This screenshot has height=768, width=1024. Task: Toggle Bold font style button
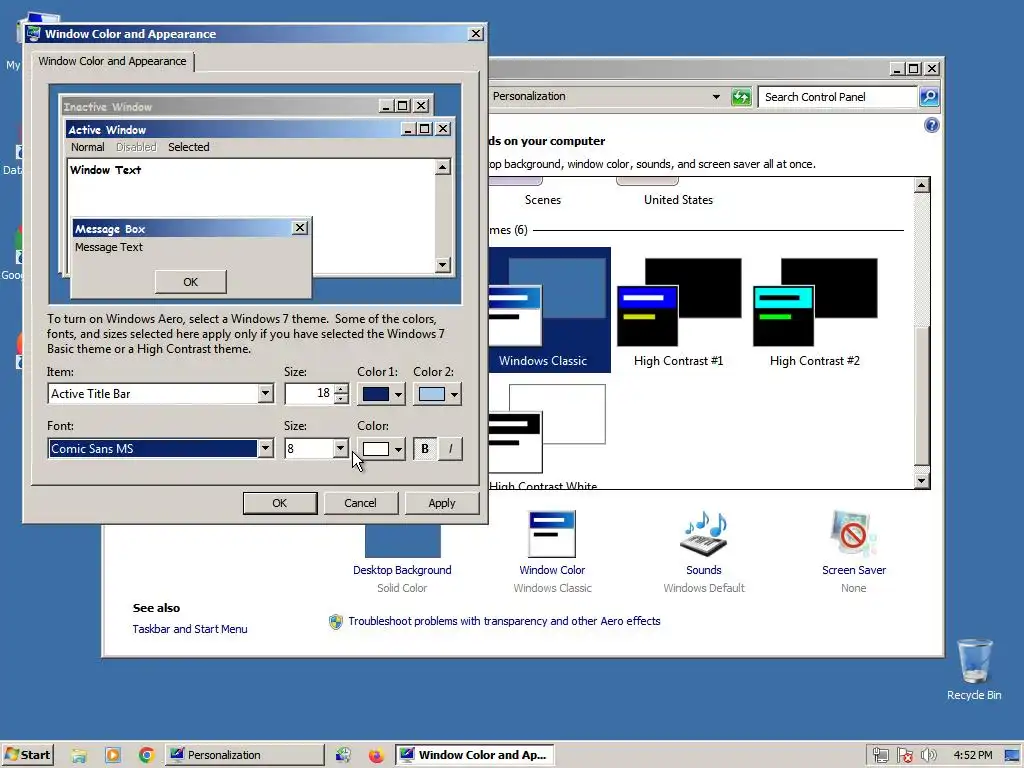(x=425, y=449)
